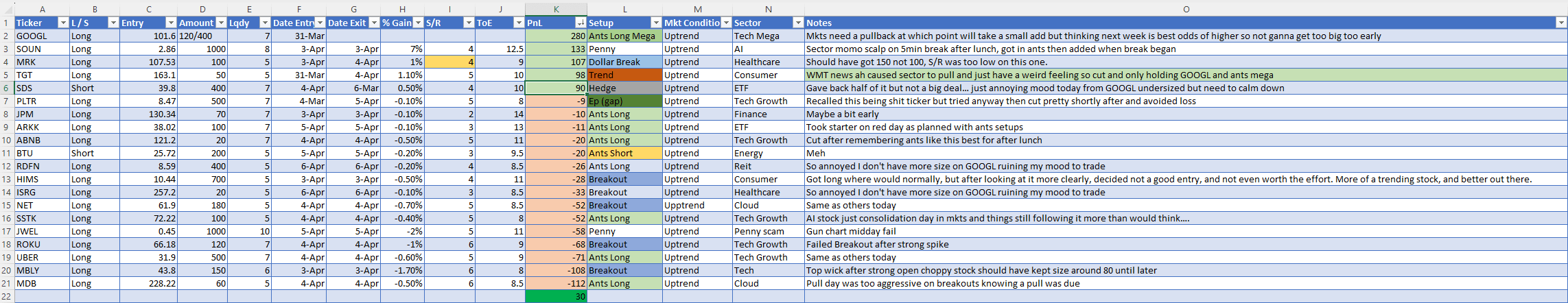This screenshot has height=303, width=1568.
Task: Open the Amount column filter dropdown
Action: coord(221,23)
